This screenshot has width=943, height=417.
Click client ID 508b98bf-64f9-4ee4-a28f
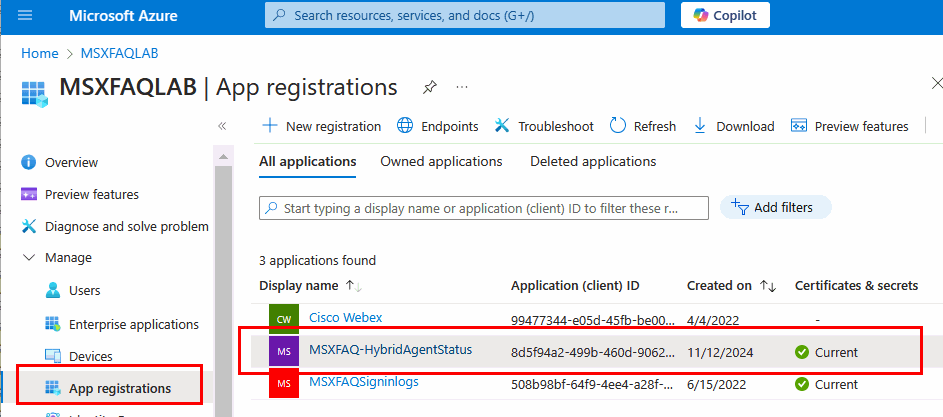click(593, 385)
